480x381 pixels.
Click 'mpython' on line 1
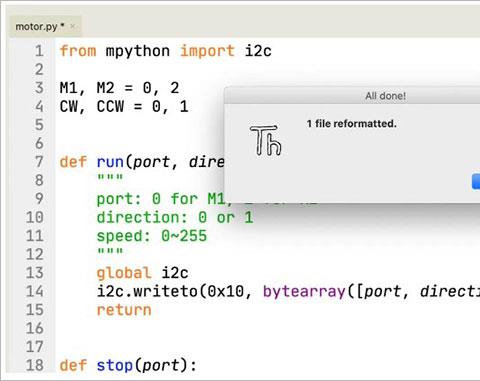138,51
